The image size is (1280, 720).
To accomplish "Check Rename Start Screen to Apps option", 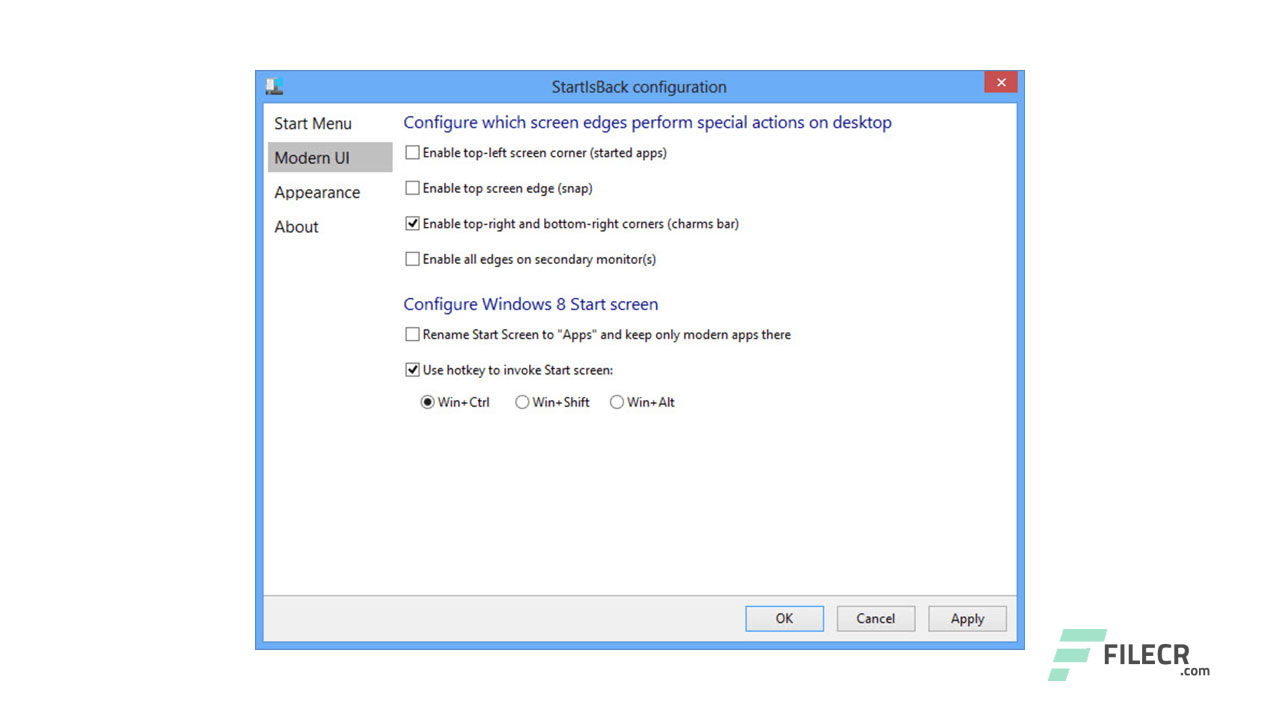I will coord(412,335).
